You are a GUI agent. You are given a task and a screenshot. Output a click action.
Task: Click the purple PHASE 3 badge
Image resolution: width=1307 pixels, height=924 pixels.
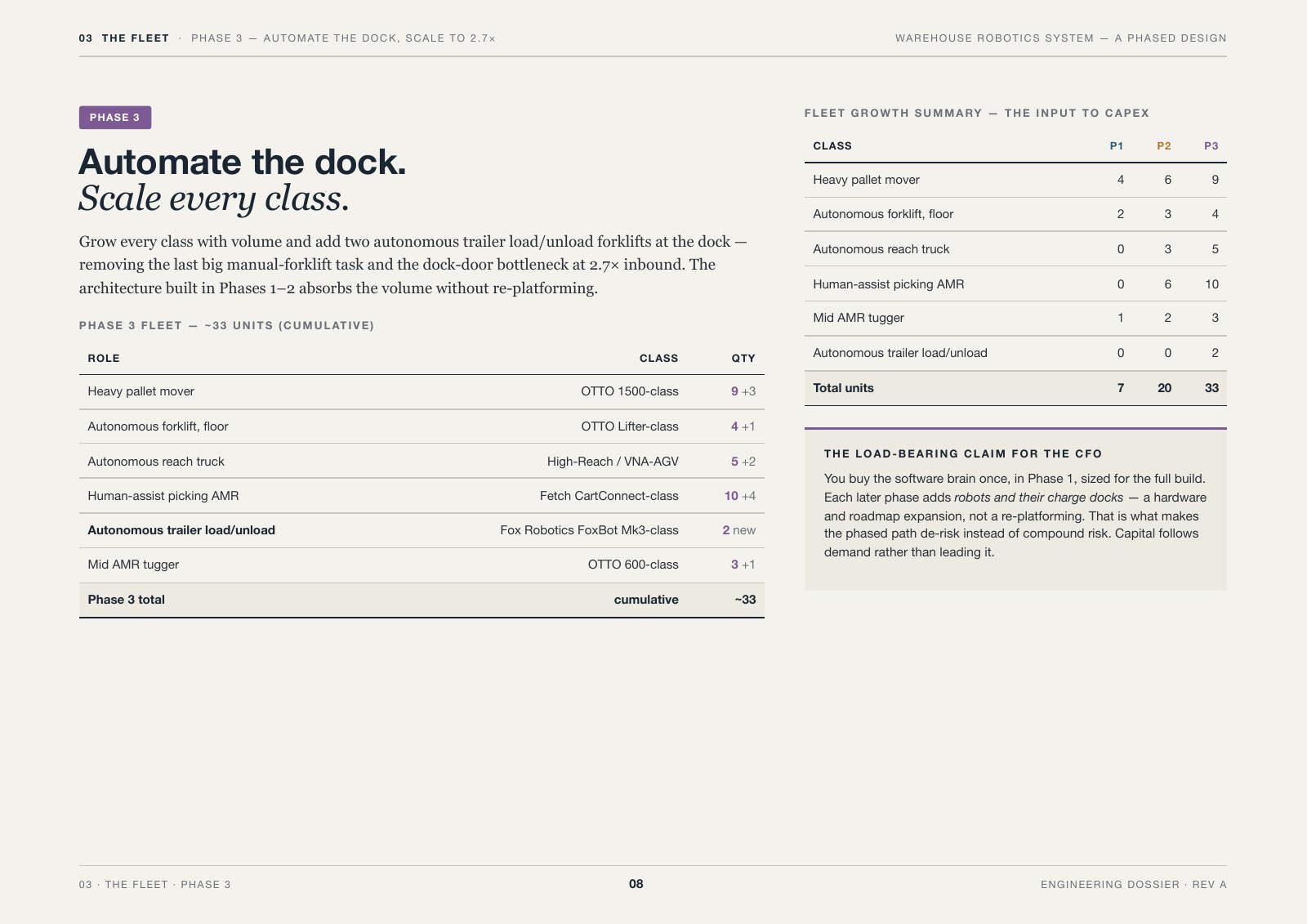click(x=115, y=118)
